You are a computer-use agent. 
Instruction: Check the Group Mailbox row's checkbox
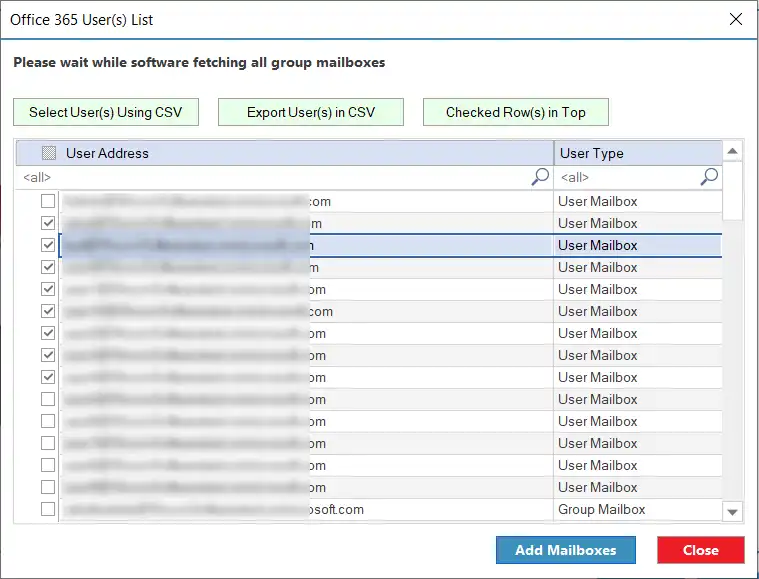point(48,509)
